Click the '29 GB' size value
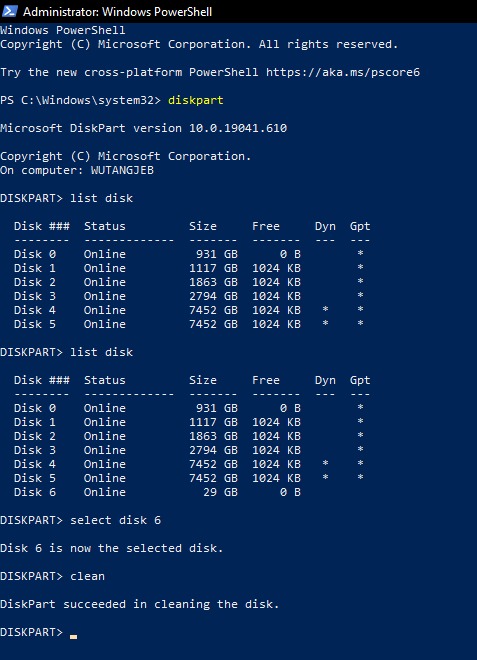 221,492
